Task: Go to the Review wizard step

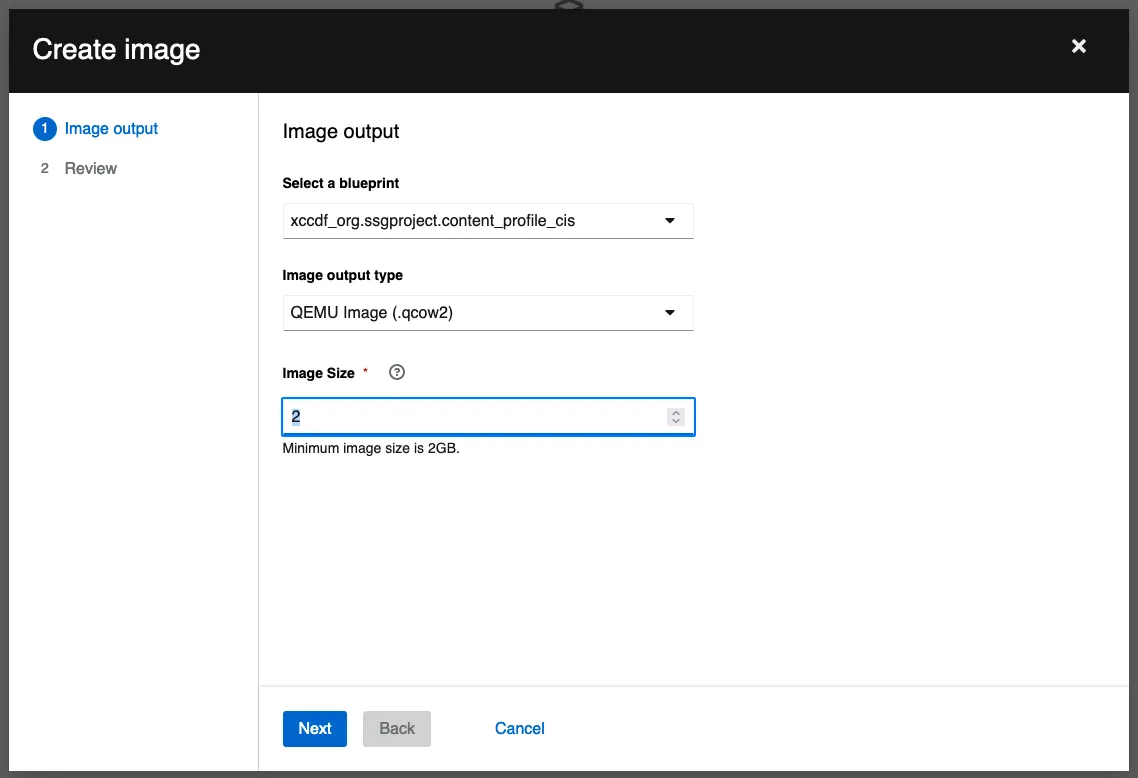Action: [x=91, y=169]
